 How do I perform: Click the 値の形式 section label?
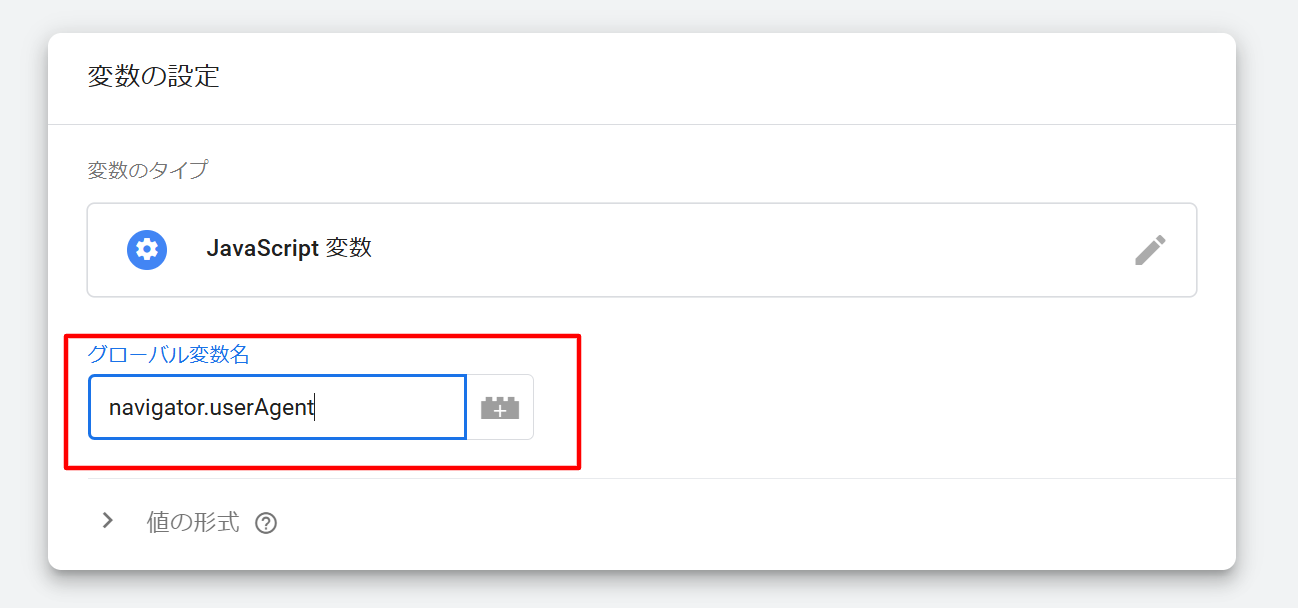tap(193, 522)
